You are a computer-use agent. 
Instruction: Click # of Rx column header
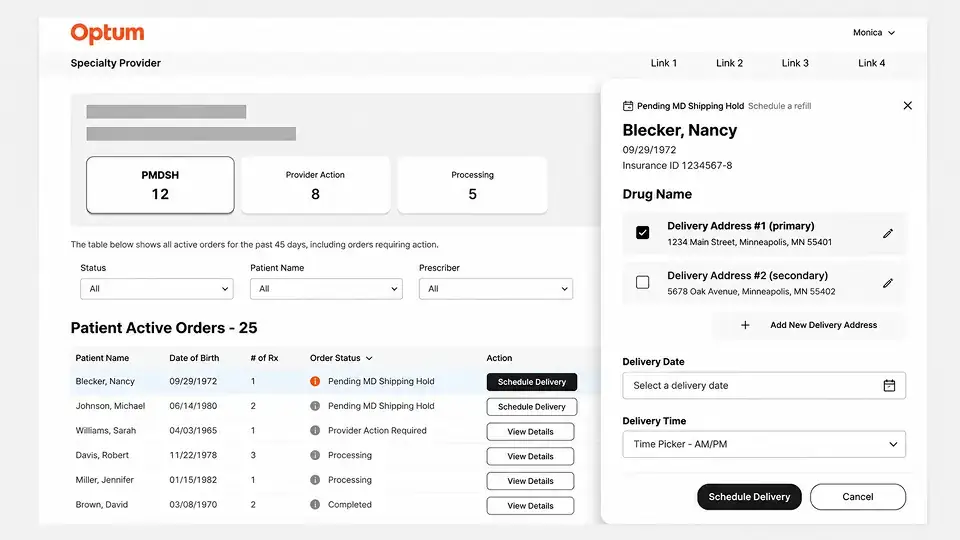(x=264, y=358)
